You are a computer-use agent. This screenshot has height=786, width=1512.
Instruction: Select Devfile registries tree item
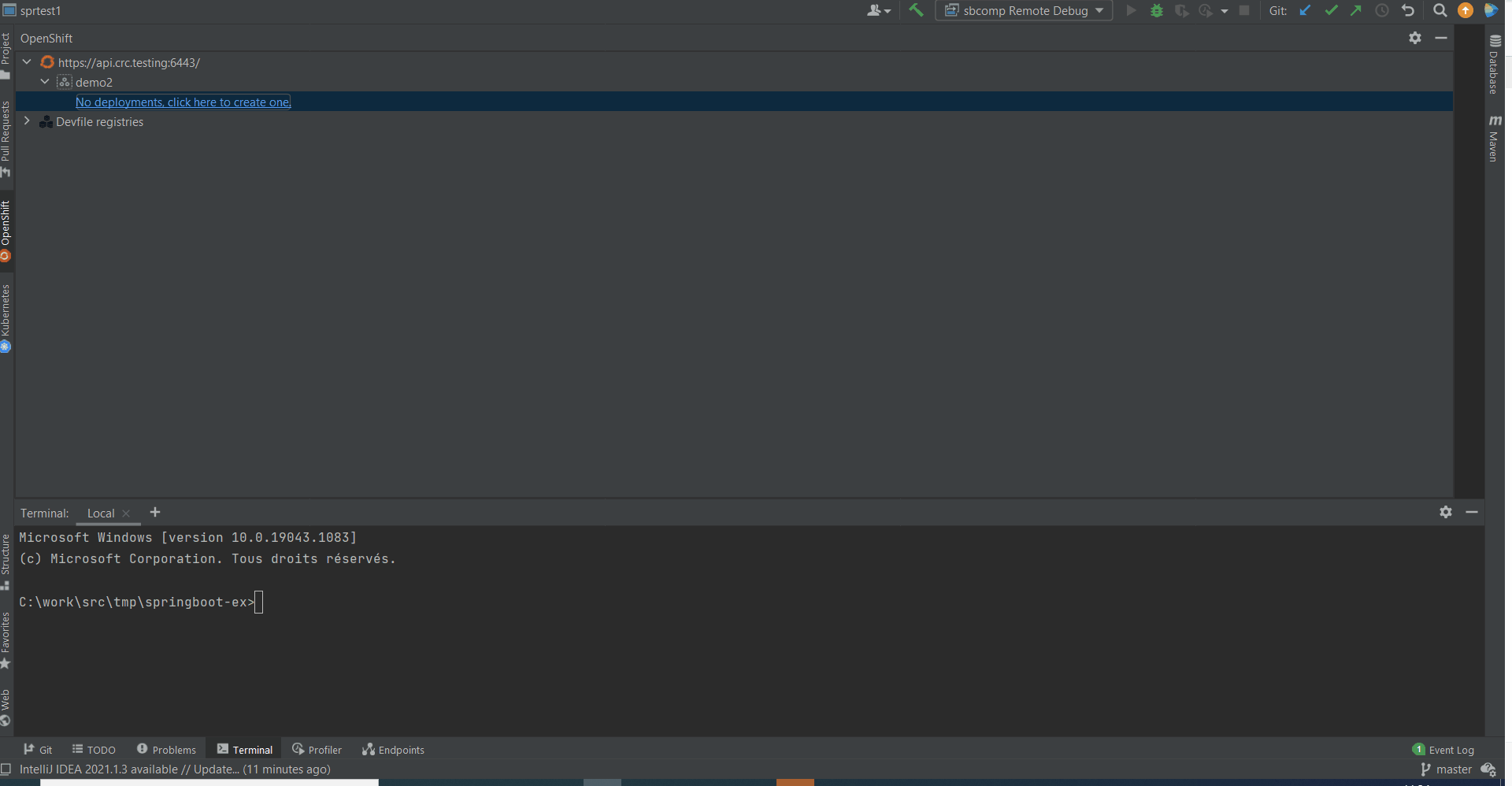click(100, 121)
